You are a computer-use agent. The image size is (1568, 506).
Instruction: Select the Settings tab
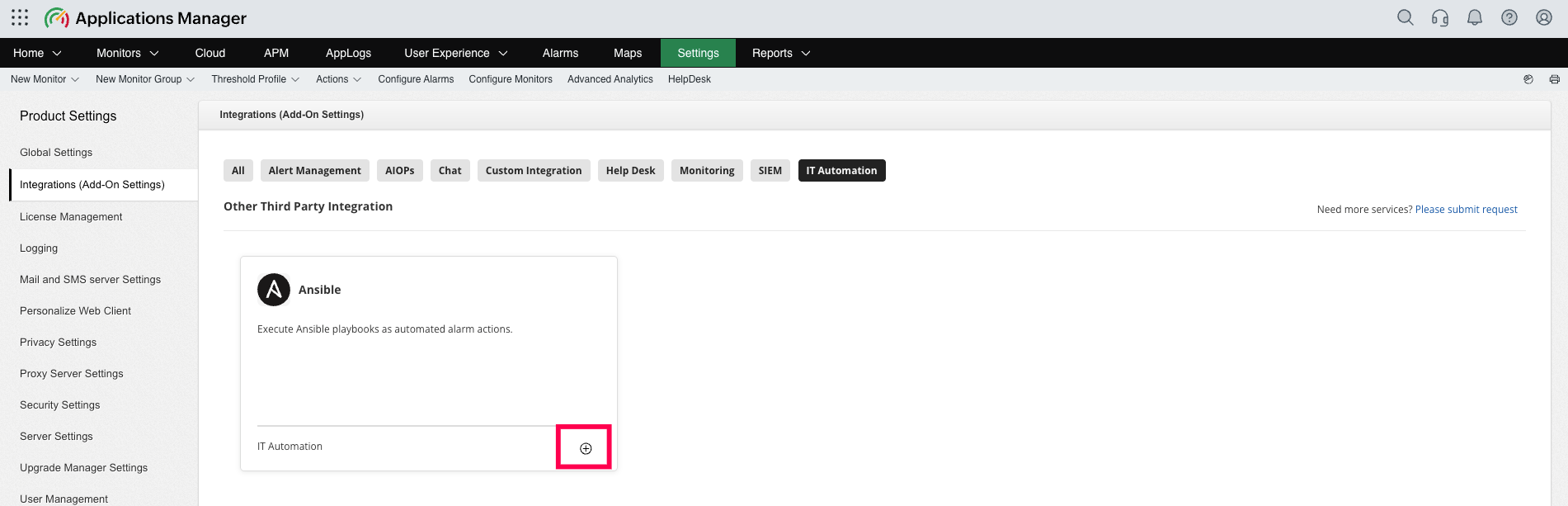698,53
